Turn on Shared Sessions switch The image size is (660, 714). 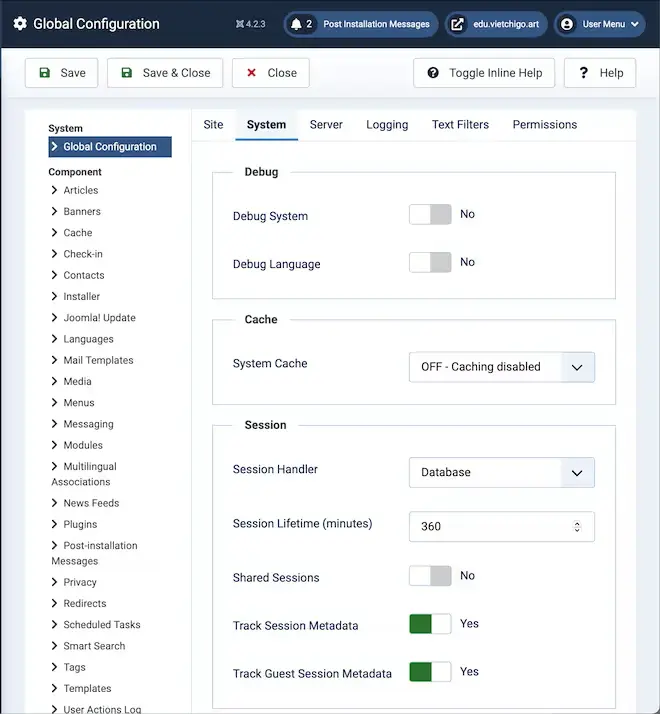coord(430,576)
